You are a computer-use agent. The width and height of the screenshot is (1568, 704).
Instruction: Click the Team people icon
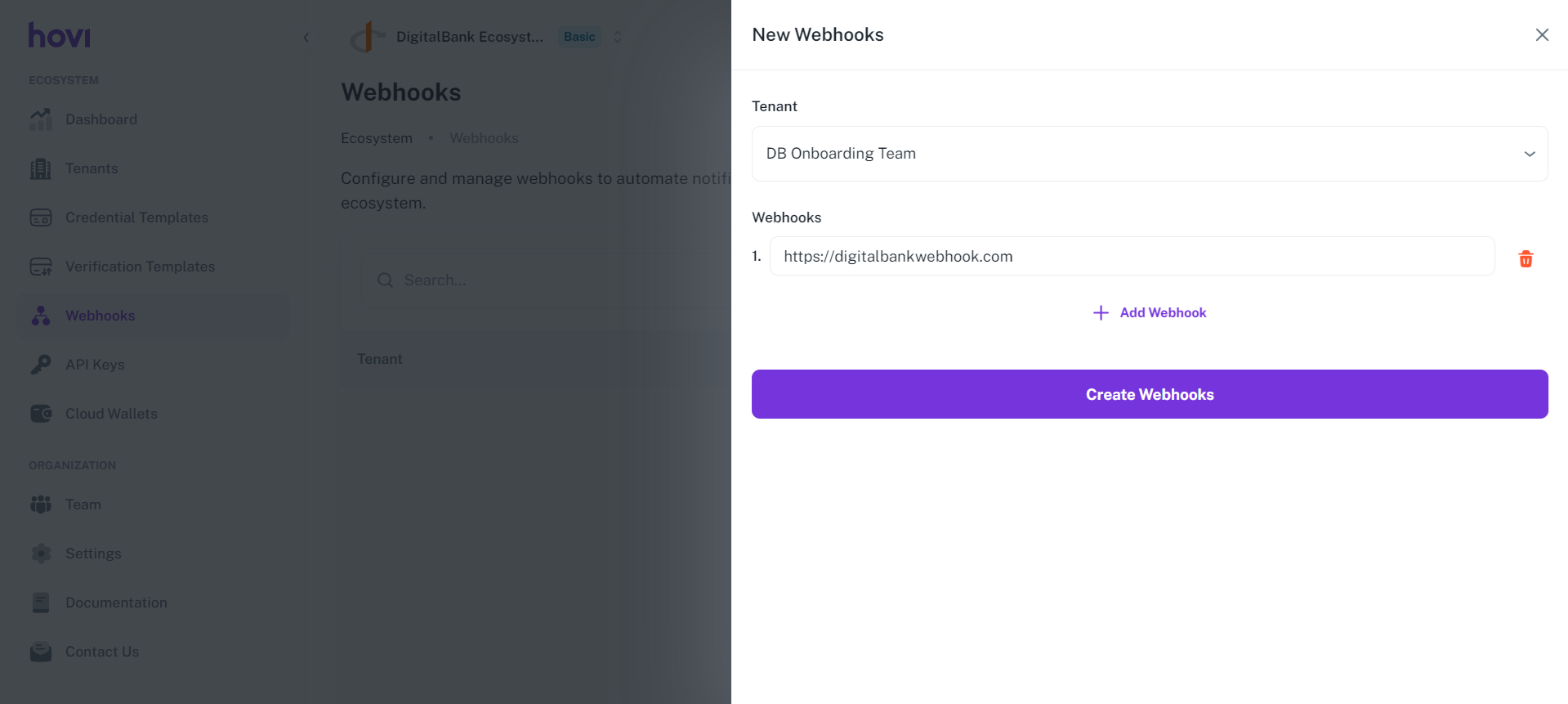tap(41, 504)
